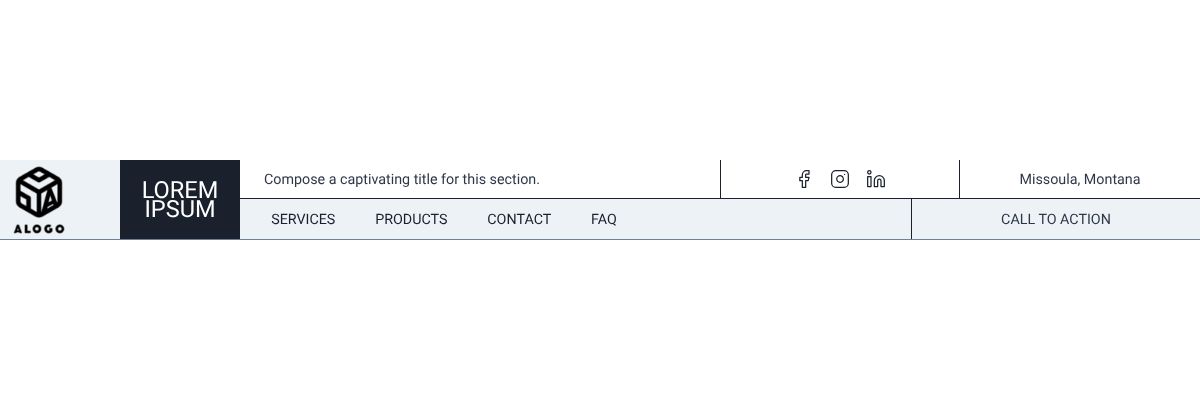
Task: Click the ALOGO wordmark under the cube
Action: pyautogui.click(x=39, y=229)
